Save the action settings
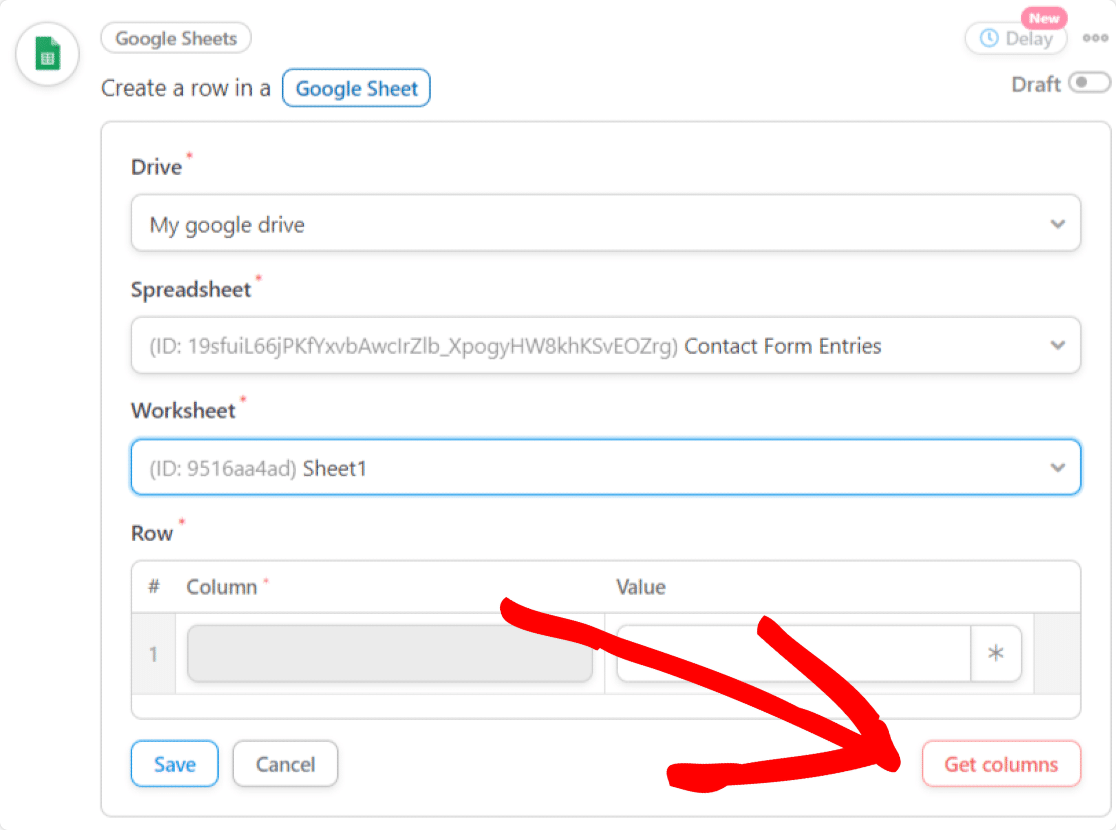This screenshot has height=830, width=1116. [174, 764]
